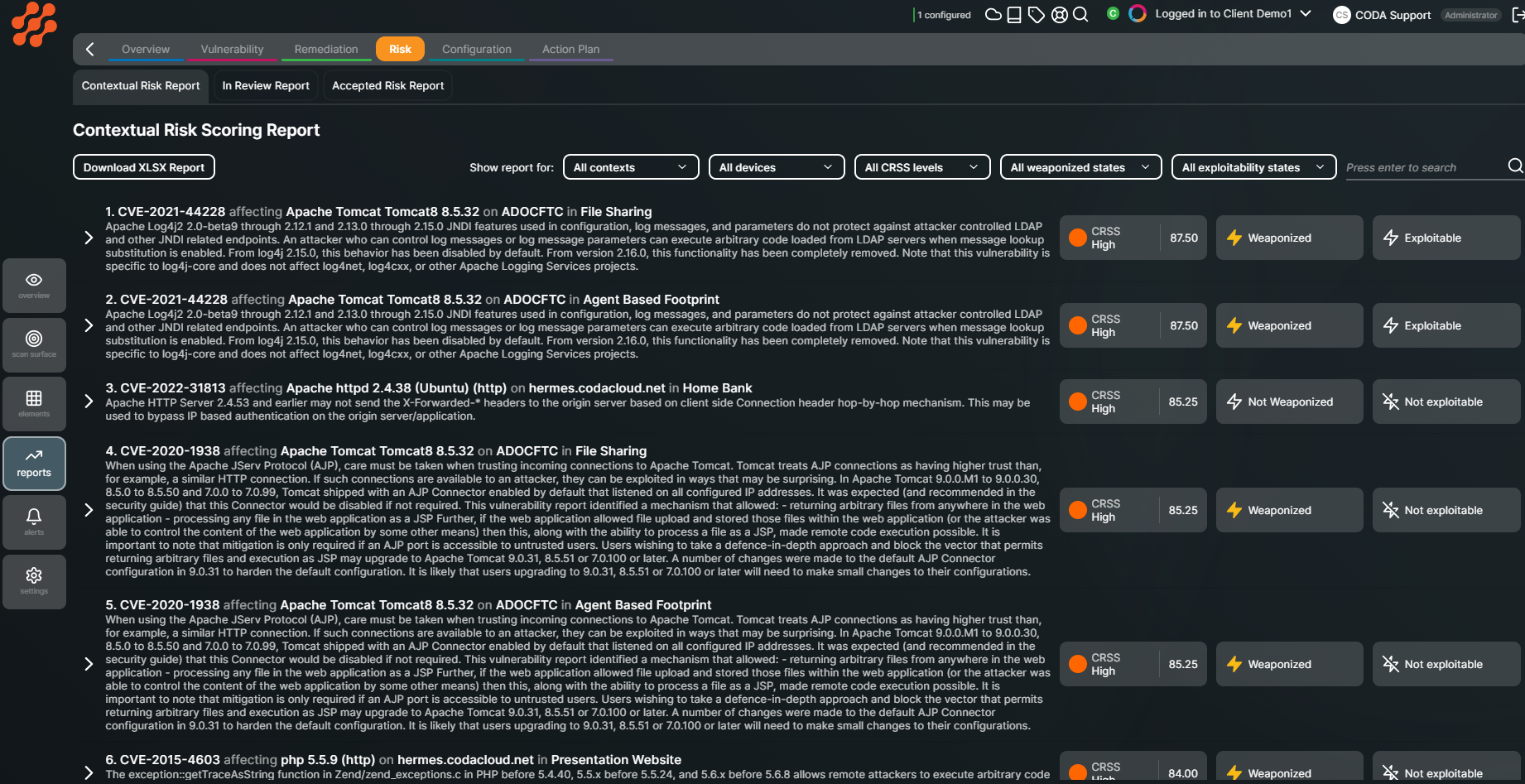Screen dimensions: 1525x784
Task: Open the cloud icon in top bar
Action: 993,15
